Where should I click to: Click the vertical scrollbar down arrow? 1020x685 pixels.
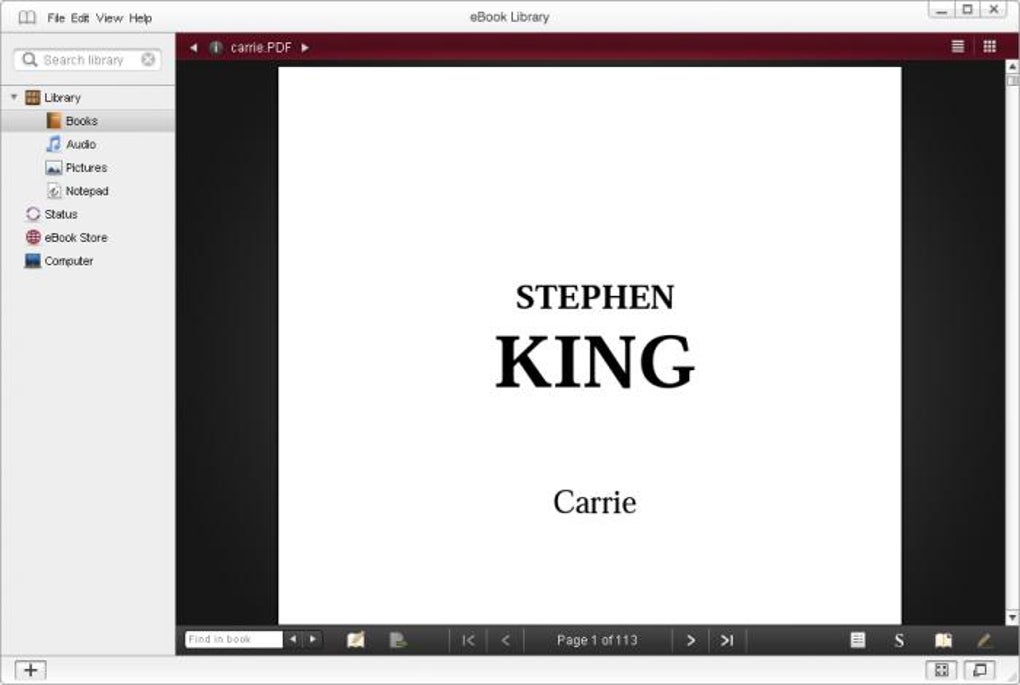[1012, 617]
